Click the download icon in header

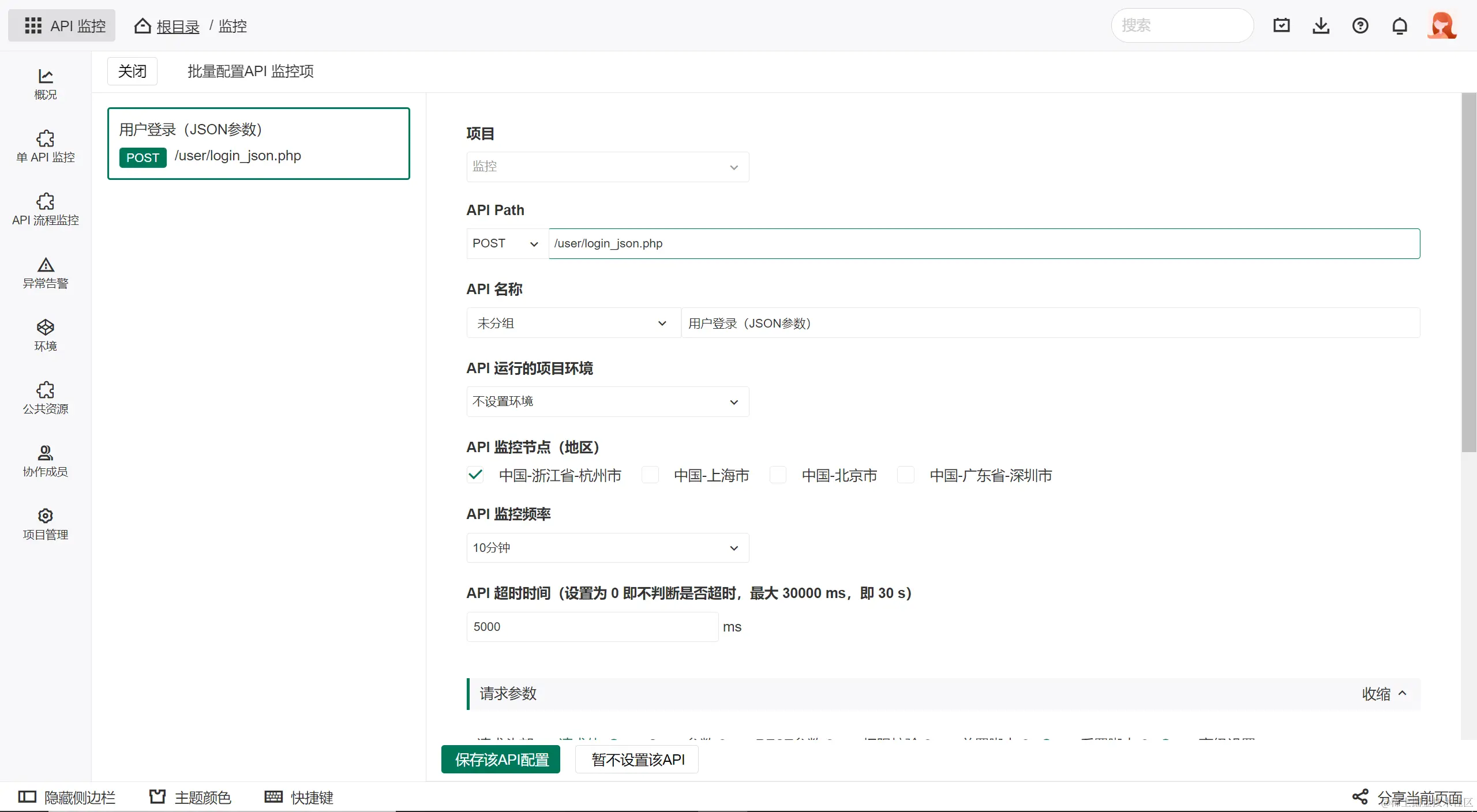(x=1321, y=26)
